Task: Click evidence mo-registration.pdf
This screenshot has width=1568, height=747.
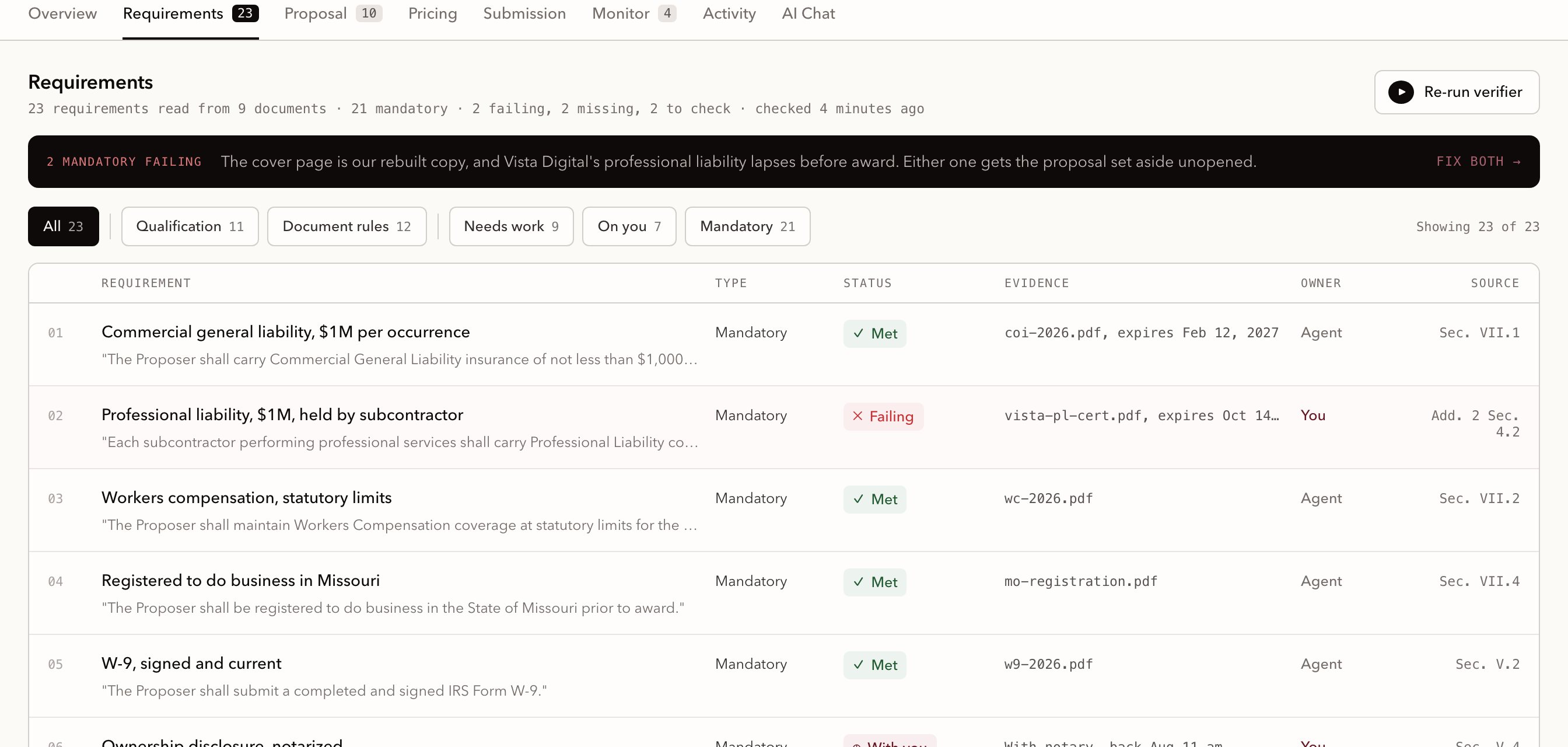Action: click(x=1080, y=581)
